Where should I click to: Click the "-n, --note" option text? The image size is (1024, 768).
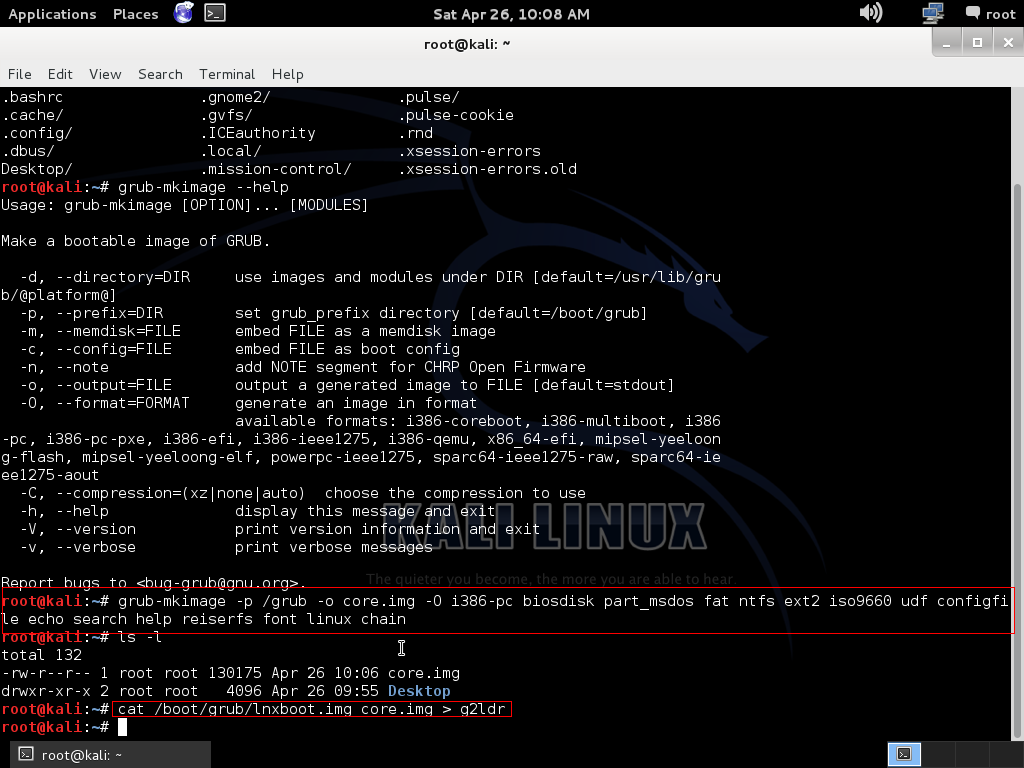64,367
